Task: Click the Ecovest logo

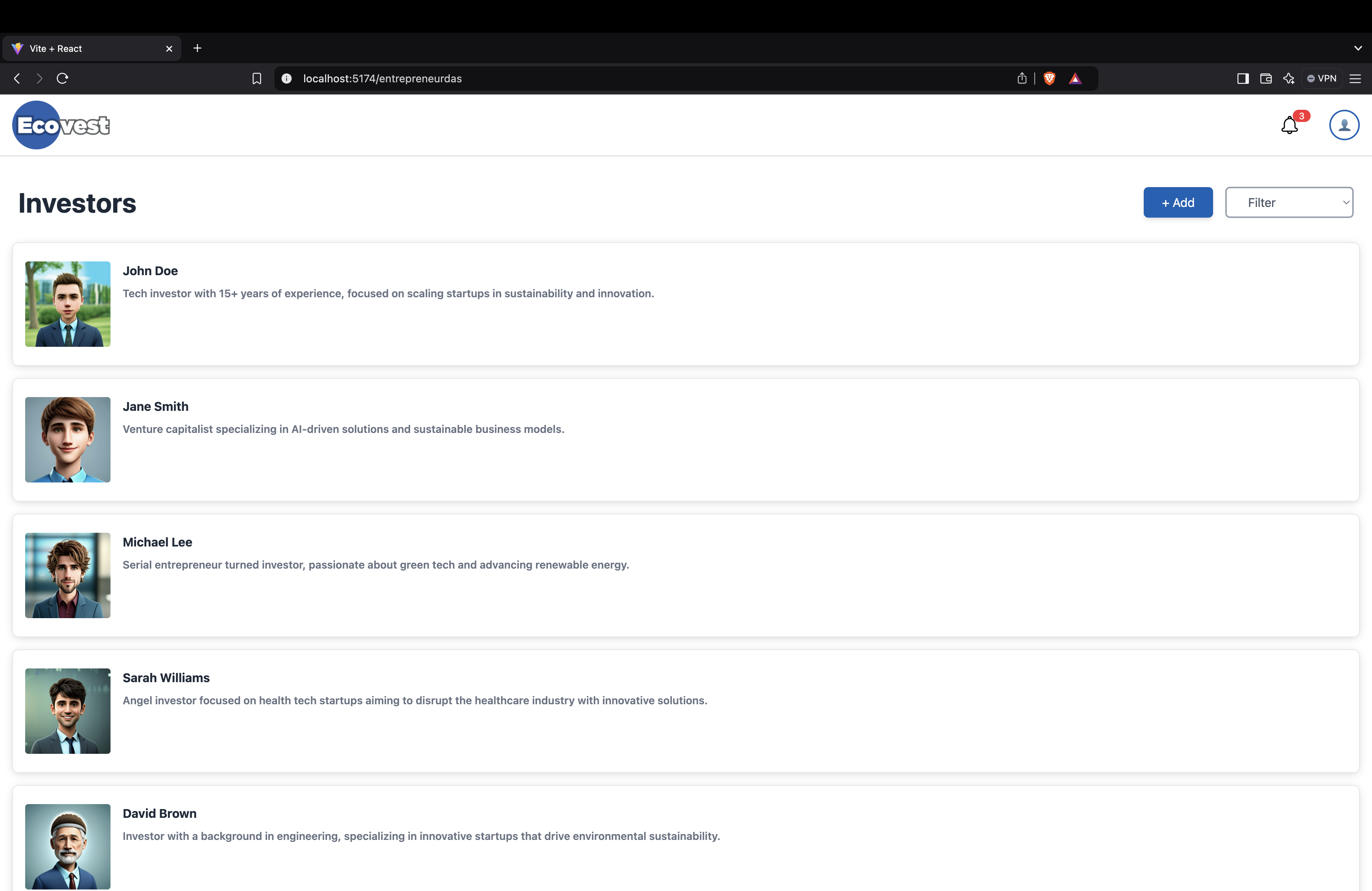Action: [x=61, y=125]
